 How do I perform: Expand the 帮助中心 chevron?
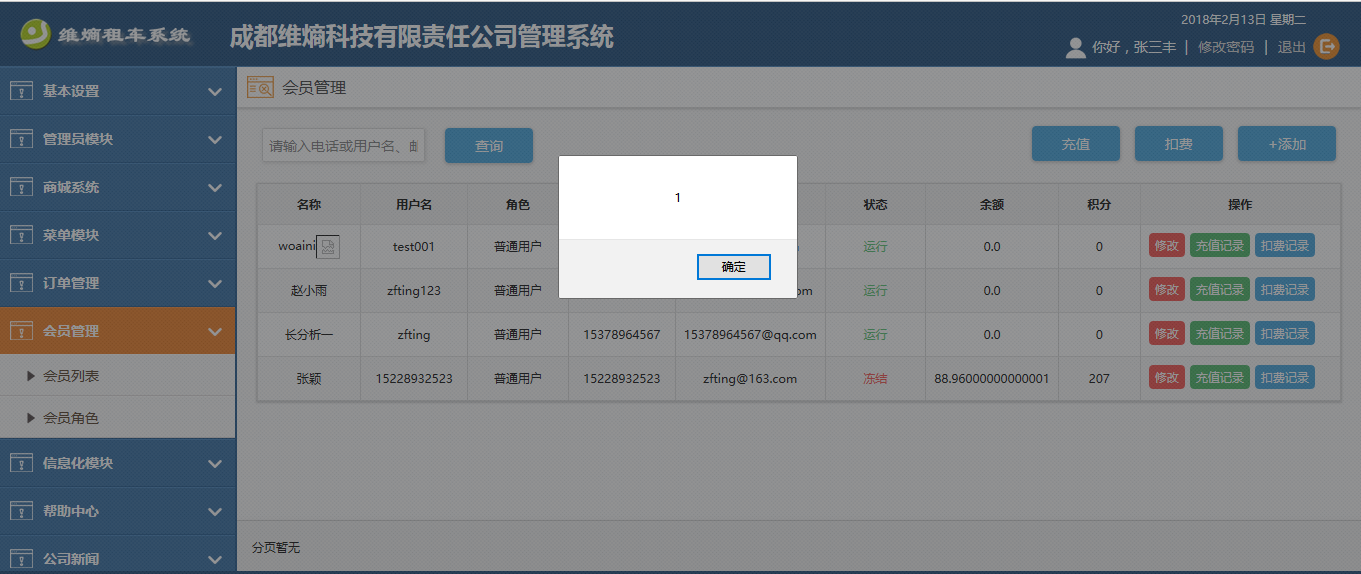point(214,512)
